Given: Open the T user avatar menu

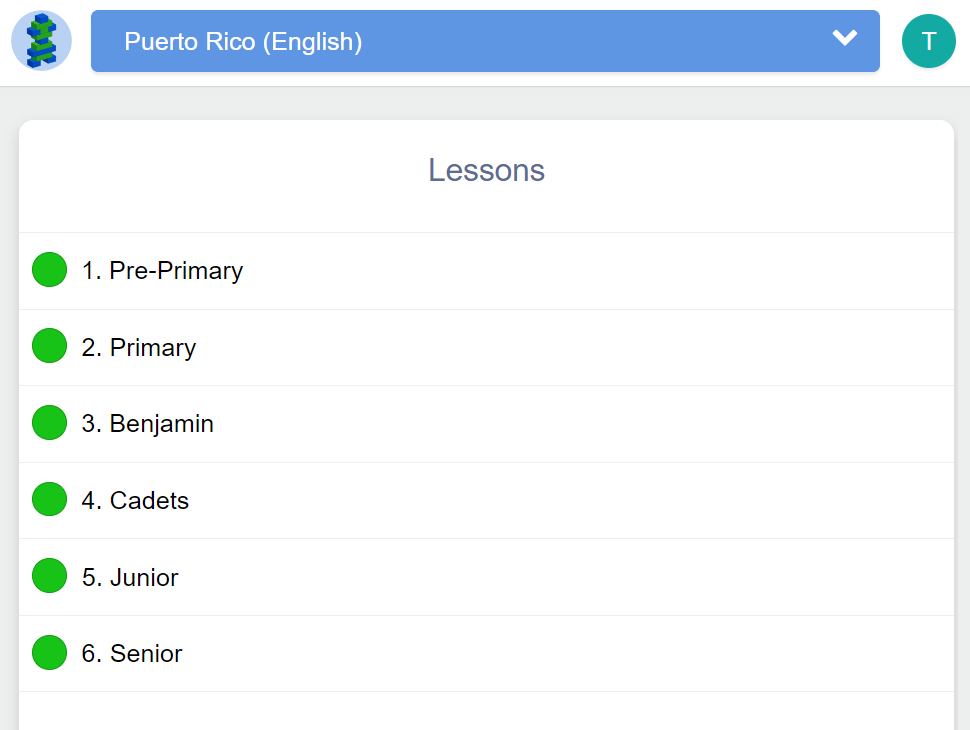Looking at the screenshot, I should [929, 41].
